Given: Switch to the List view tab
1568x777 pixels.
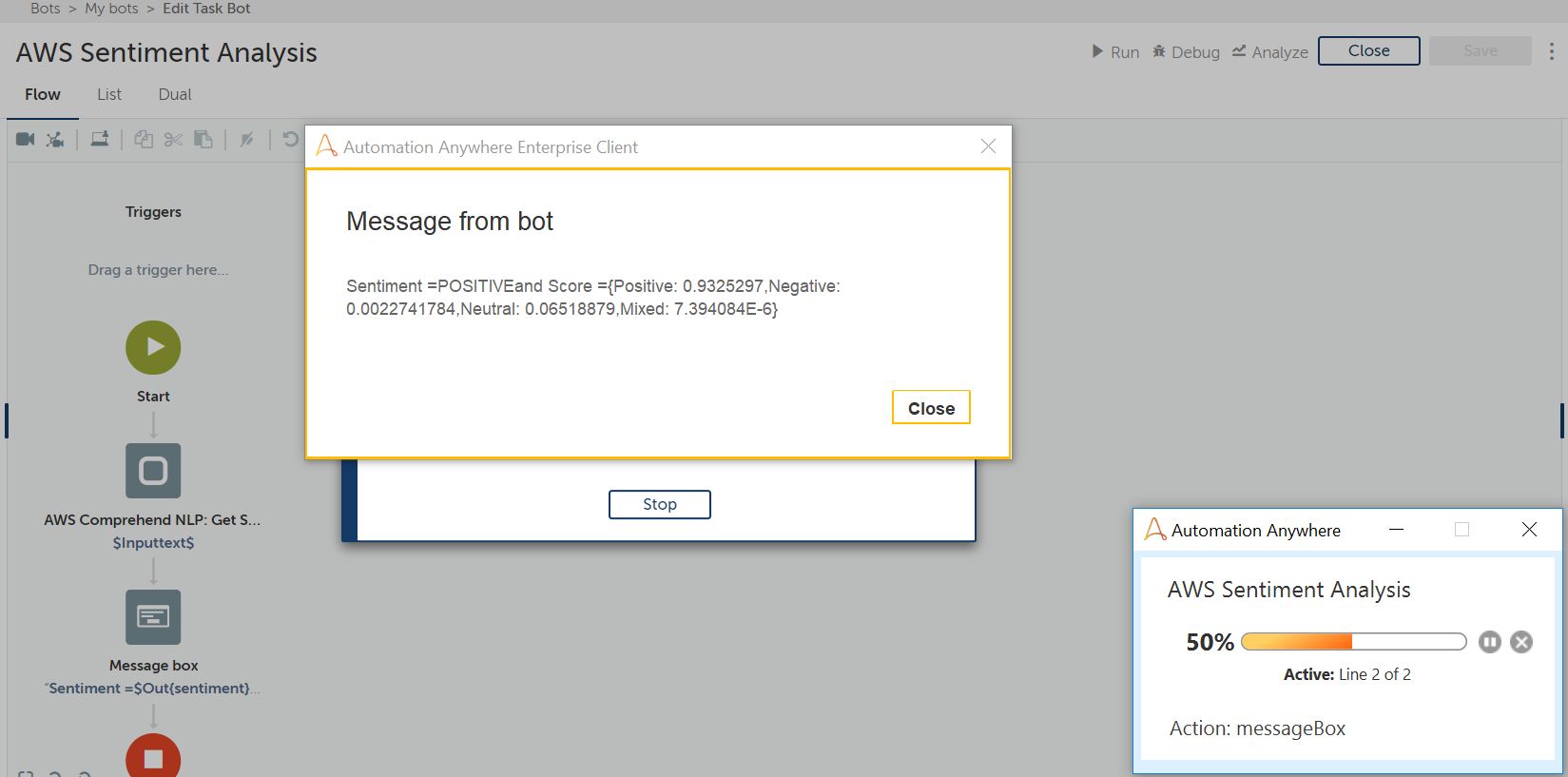Looking at the screenshot, I should point(109,95).
